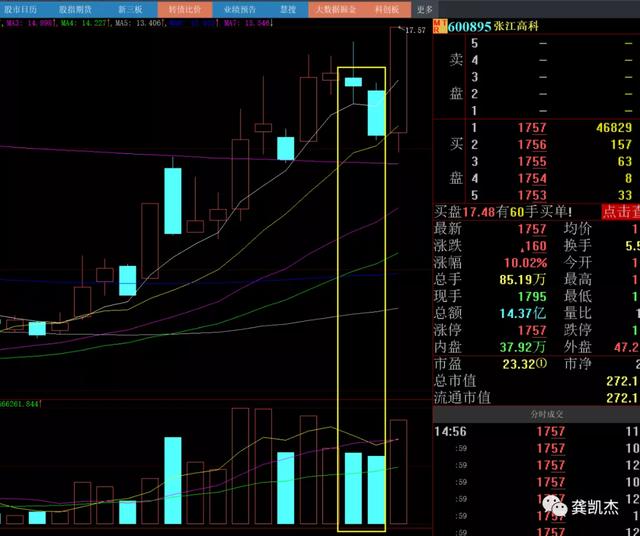Image resolution: width=640 pixels, height=536 pixels.
Task: Click the 买盘17.48有60手买单 alert text
Action: coord(503,211)
